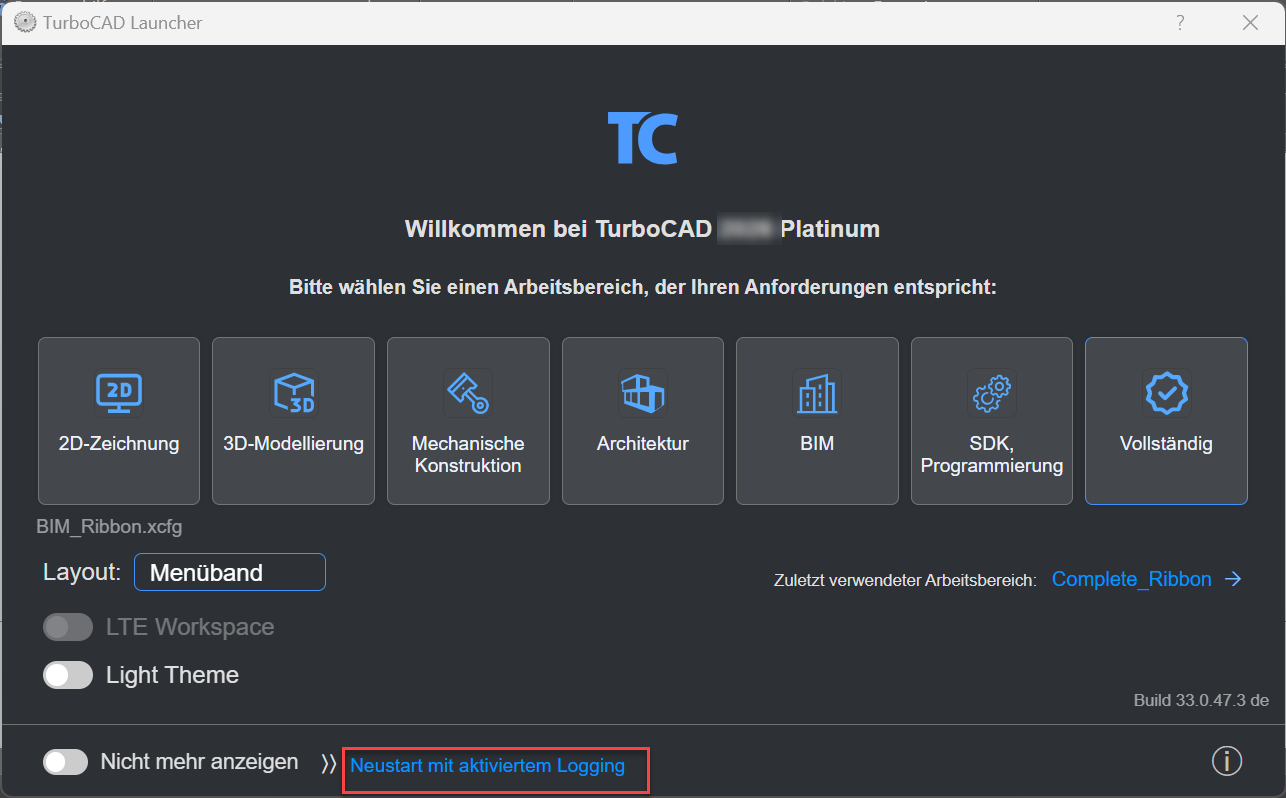
Task: Click the Build 33.0.47.3 de version text
Action: 1201,700
